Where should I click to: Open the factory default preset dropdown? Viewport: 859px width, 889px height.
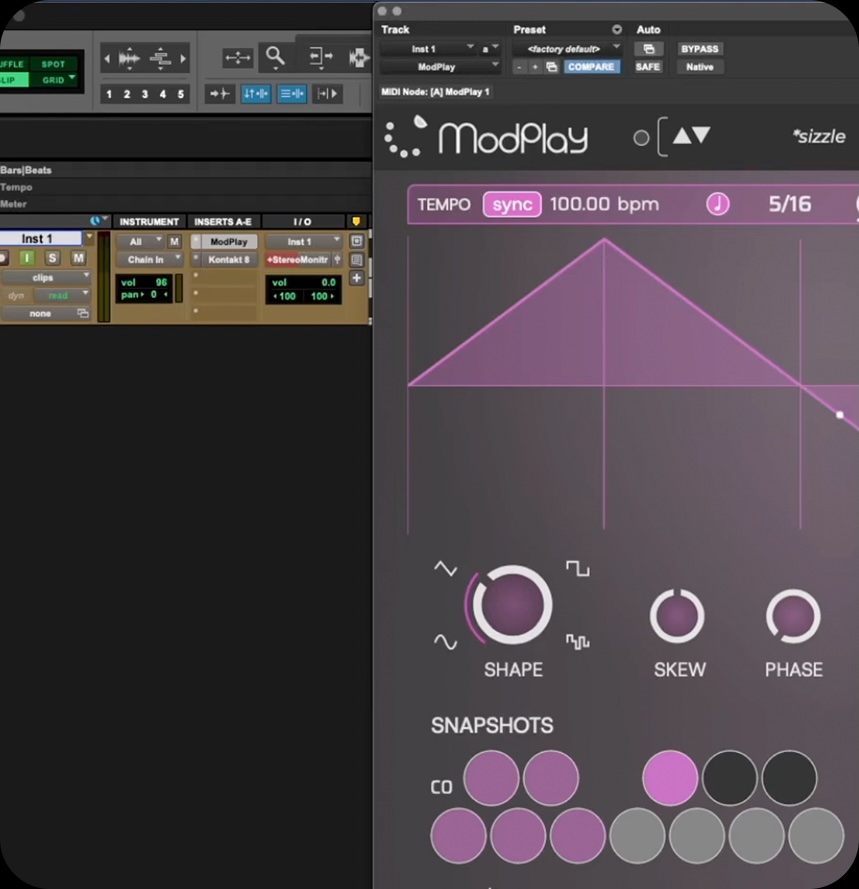(568, 49)
